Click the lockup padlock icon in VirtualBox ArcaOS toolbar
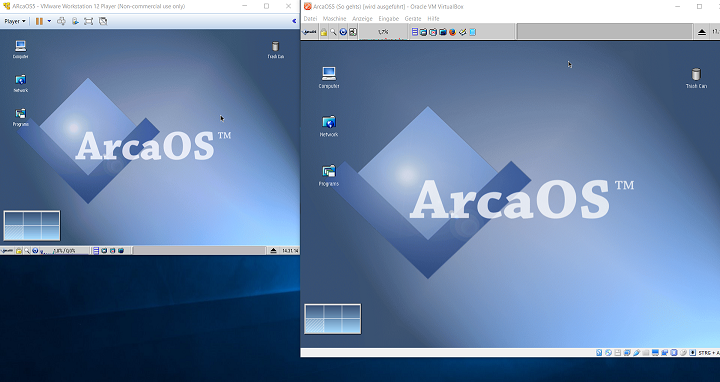This screenshot has width=720, height=382. click(x=324, y=32)
